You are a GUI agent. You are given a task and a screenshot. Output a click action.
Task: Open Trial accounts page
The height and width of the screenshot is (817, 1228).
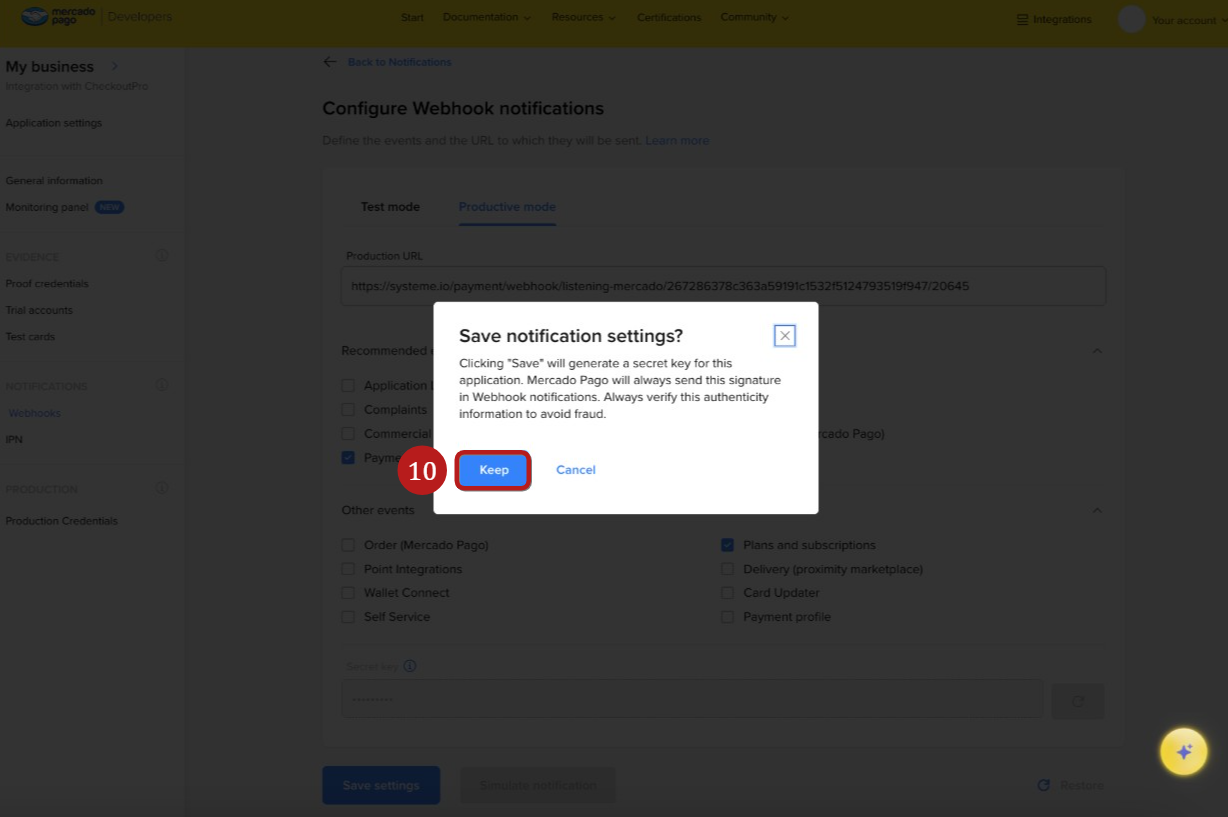coord(39,310)
